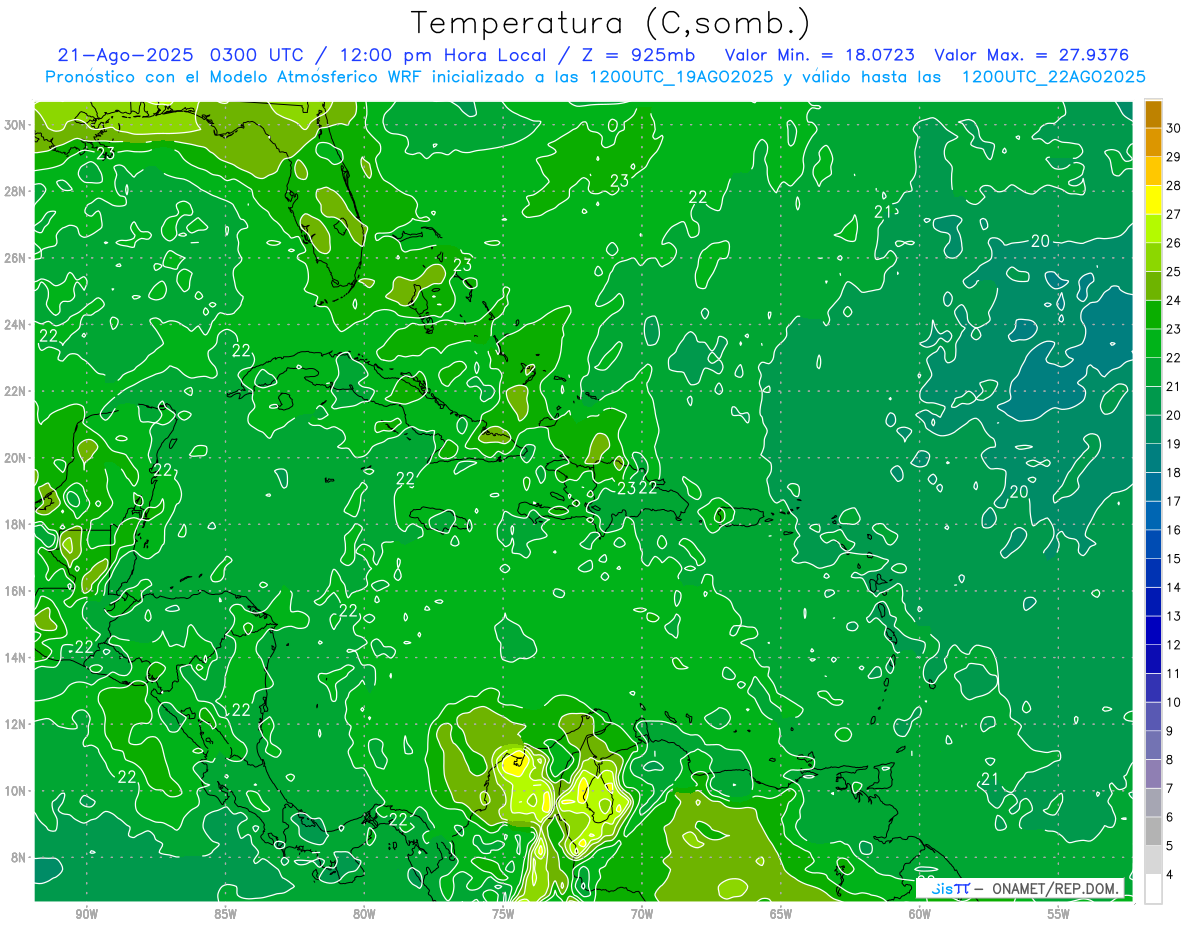Click the teal swatch between 18 and 19
This screenshot has width=1200, height=927.
coord(1154,458)
